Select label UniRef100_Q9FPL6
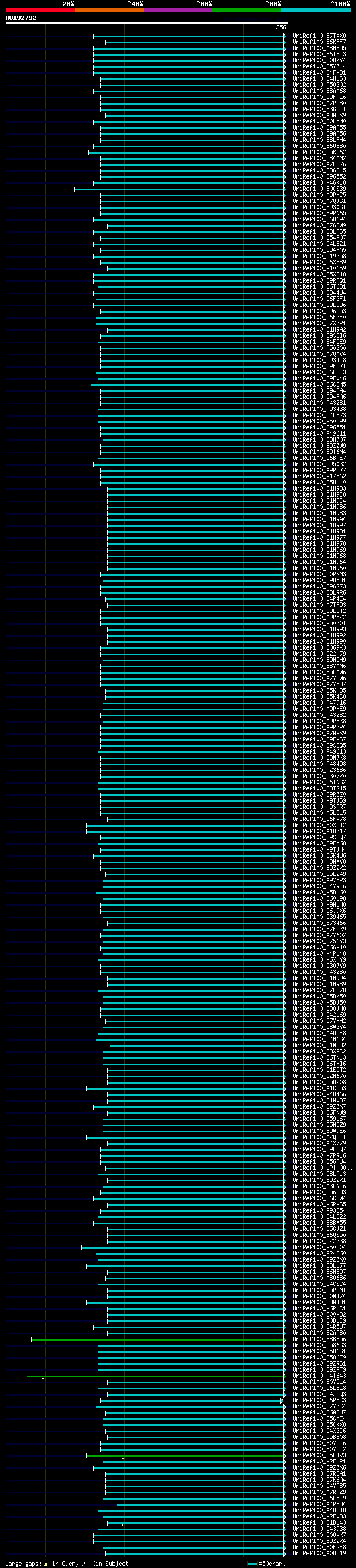 [x=319, y=97]
